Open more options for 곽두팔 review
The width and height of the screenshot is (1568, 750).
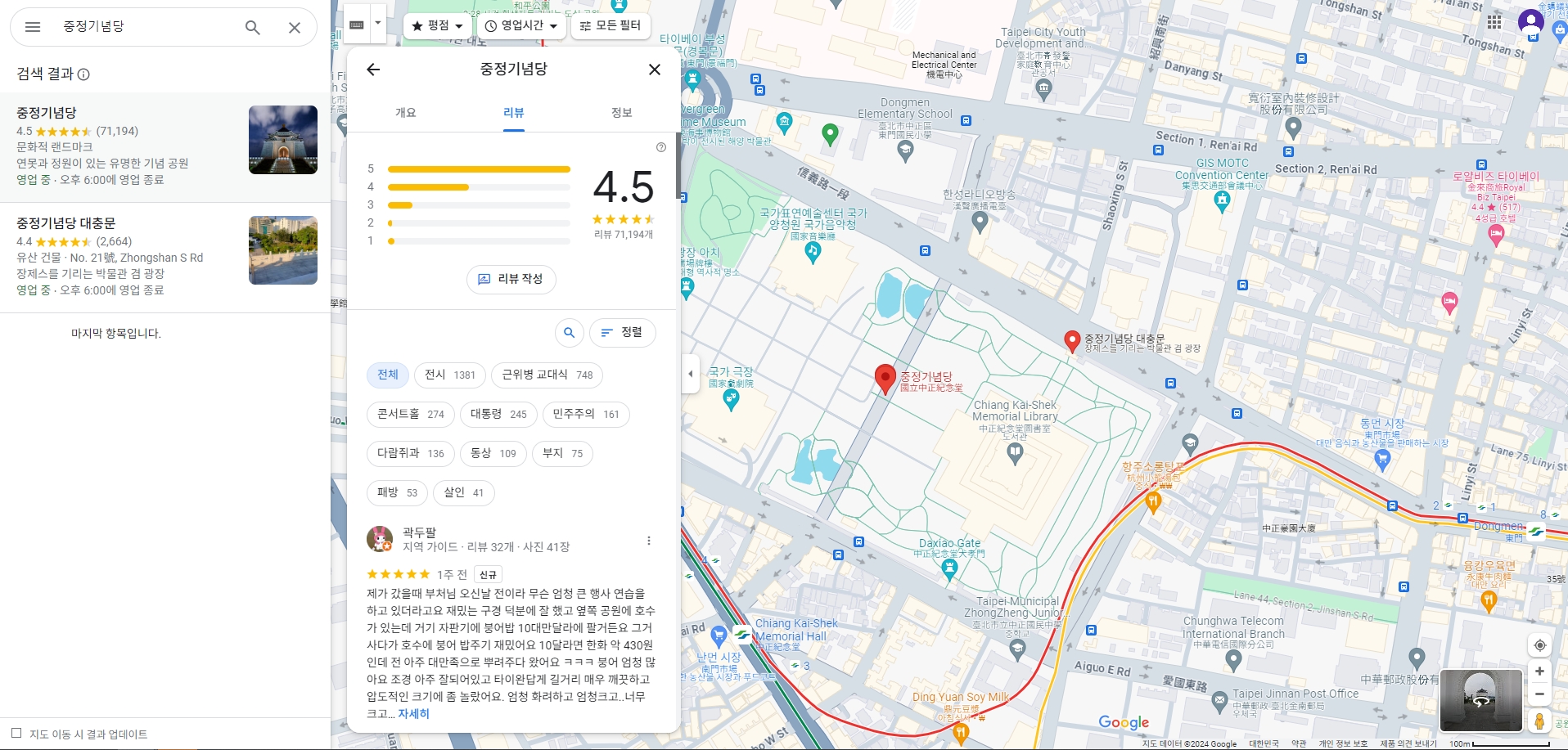649,541
